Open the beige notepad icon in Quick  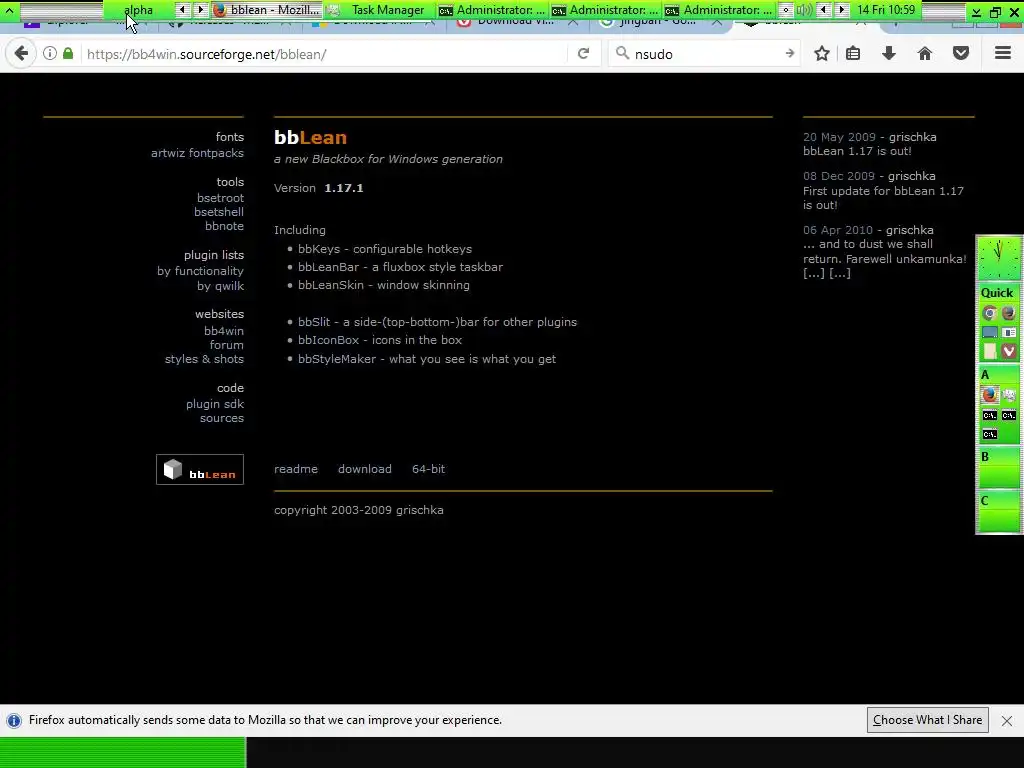pos(989,351)
